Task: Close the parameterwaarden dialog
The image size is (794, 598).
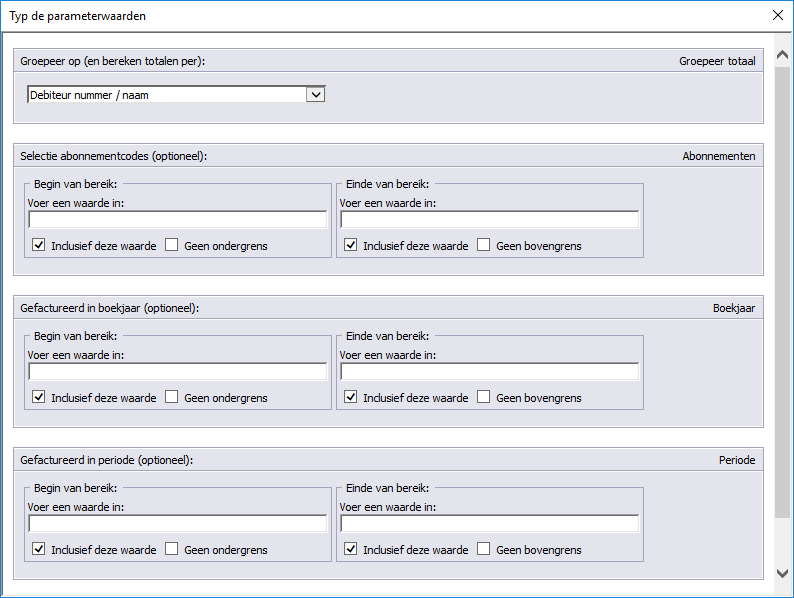Action: pyautogui.click(x=778, y=15)
